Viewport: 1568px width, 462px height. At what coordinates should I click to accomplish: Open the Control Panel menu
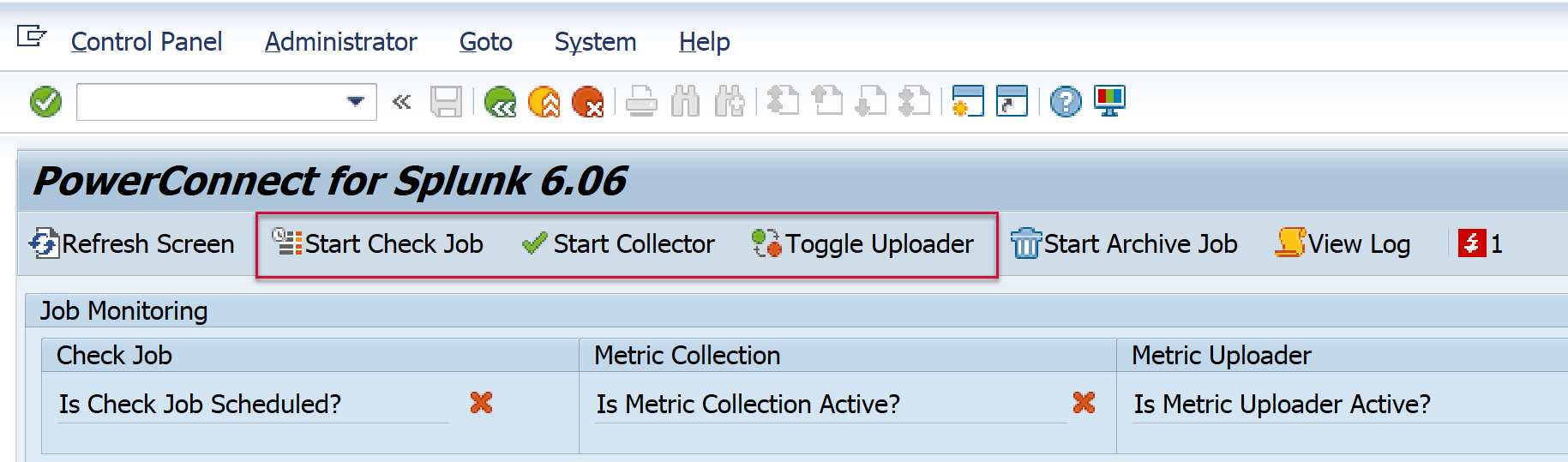147,42
